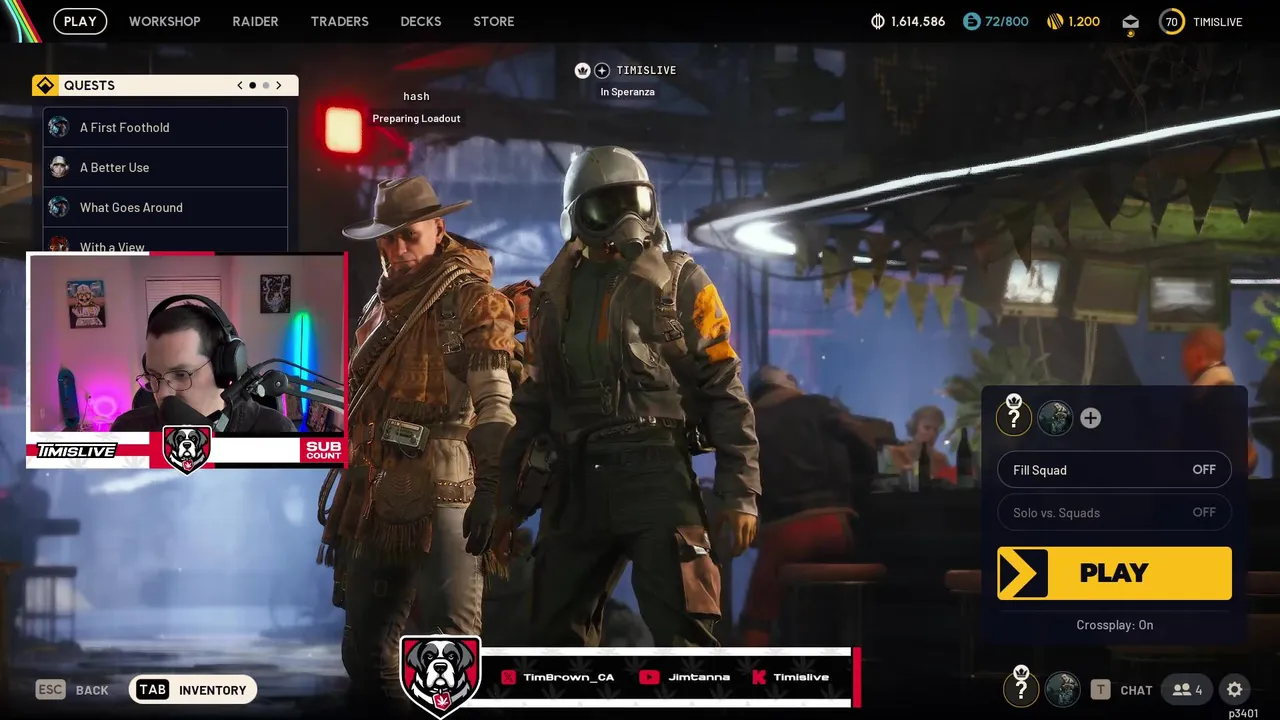Image resolution: width=1280 pixels, height=720 pixels.
Task: Click the unknown map question mark icon in squad panel
Action: (1013, 416)
